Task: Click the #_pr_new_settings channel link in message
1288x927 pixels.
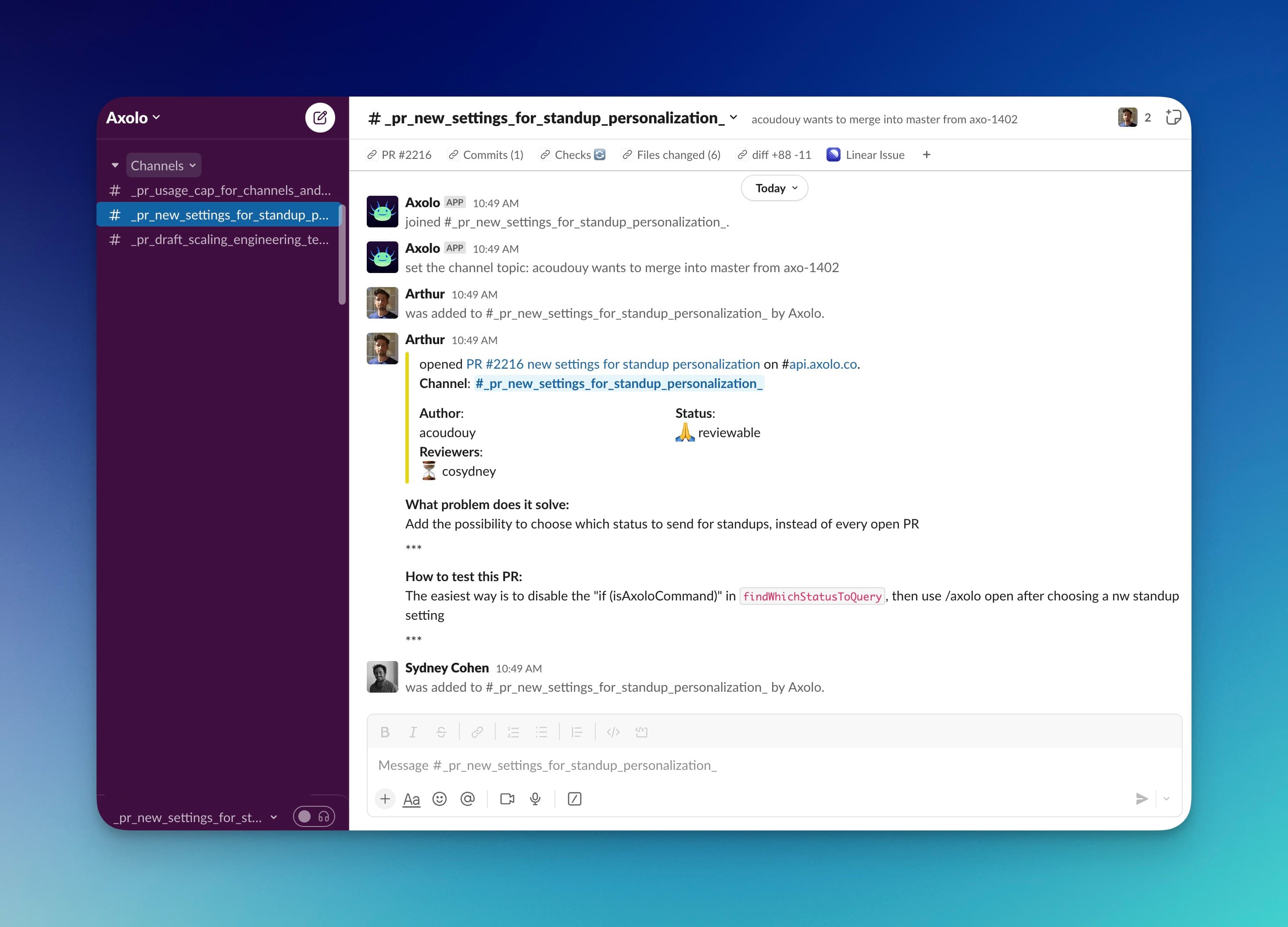Action: point(619,384)
